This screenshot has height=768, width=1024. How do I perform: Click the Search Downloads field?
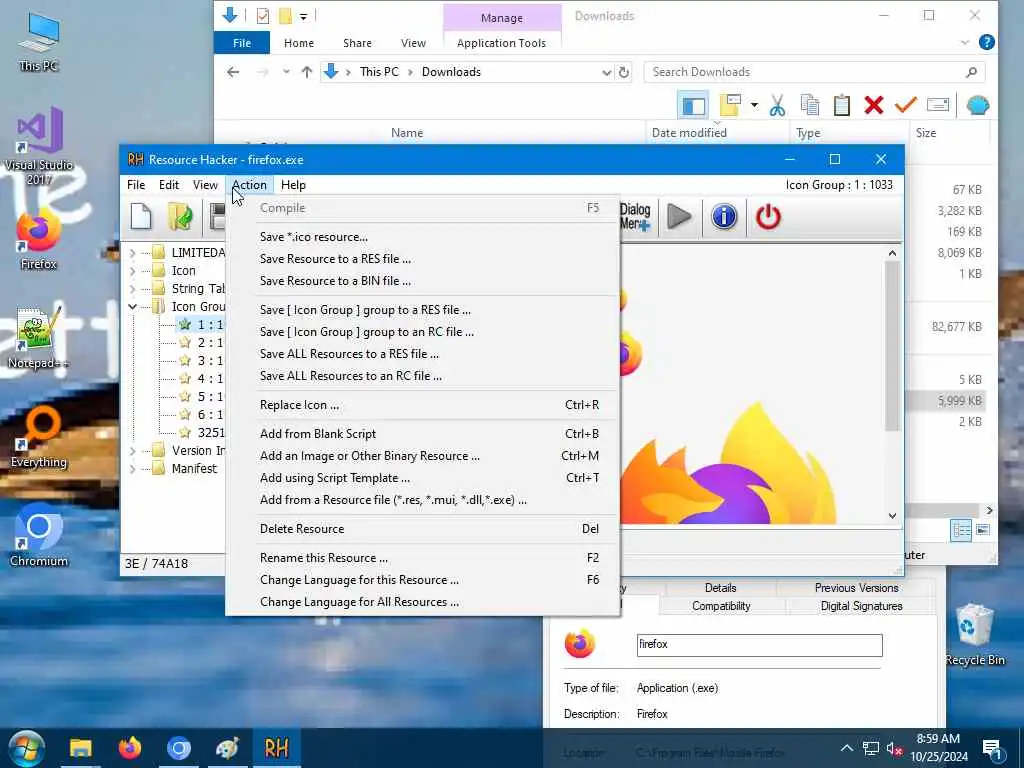pyautogui.click(x=814, y=72)
